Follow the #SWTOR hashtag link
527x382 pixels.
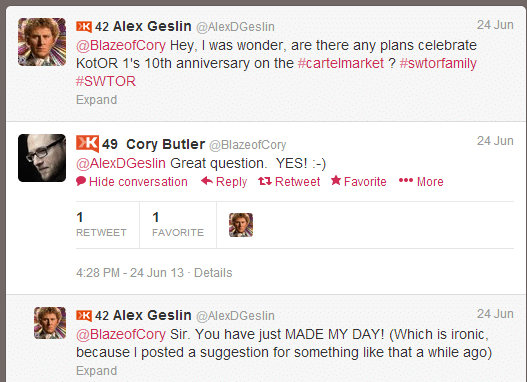click(x=106, y=81)
